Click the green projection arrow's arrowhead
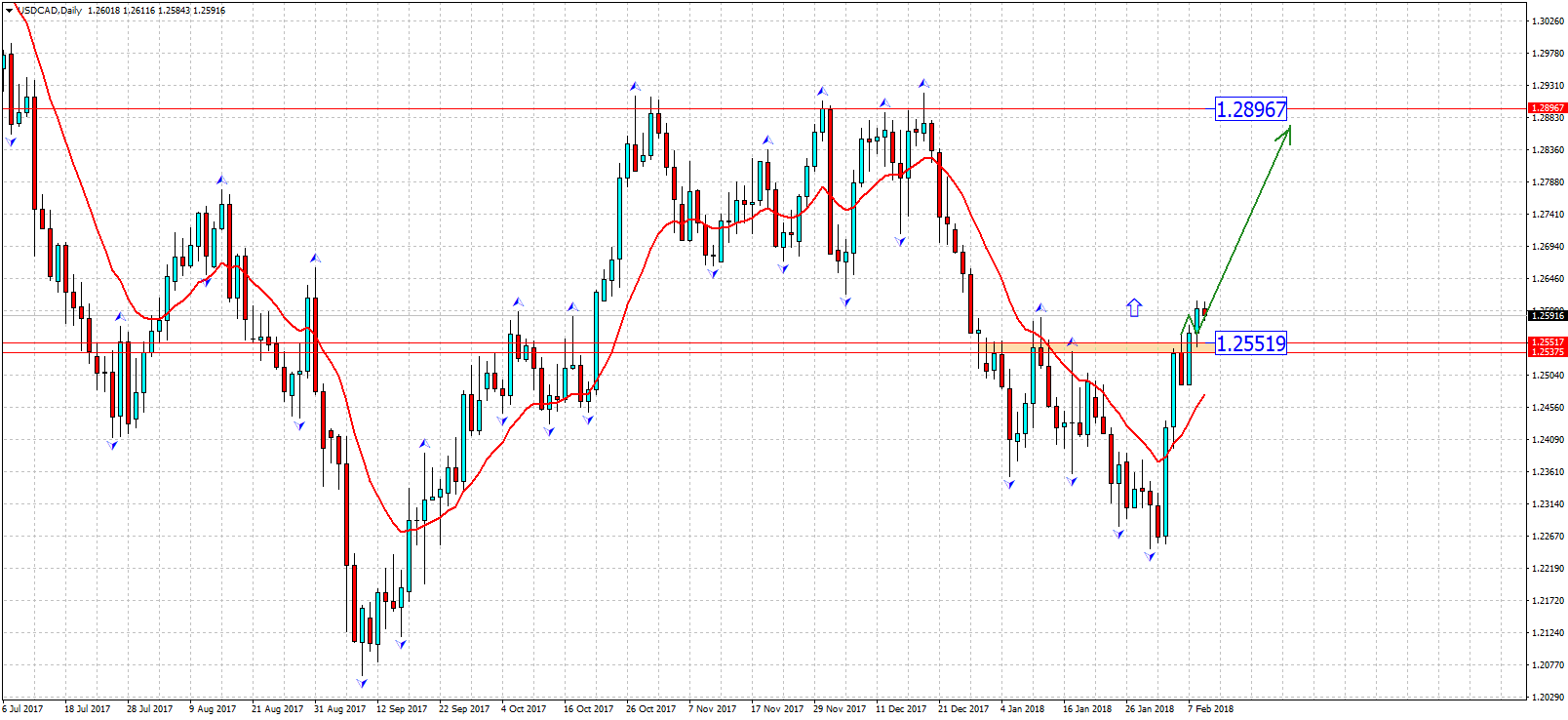 pyautogui.click(x=1286, y=134)
